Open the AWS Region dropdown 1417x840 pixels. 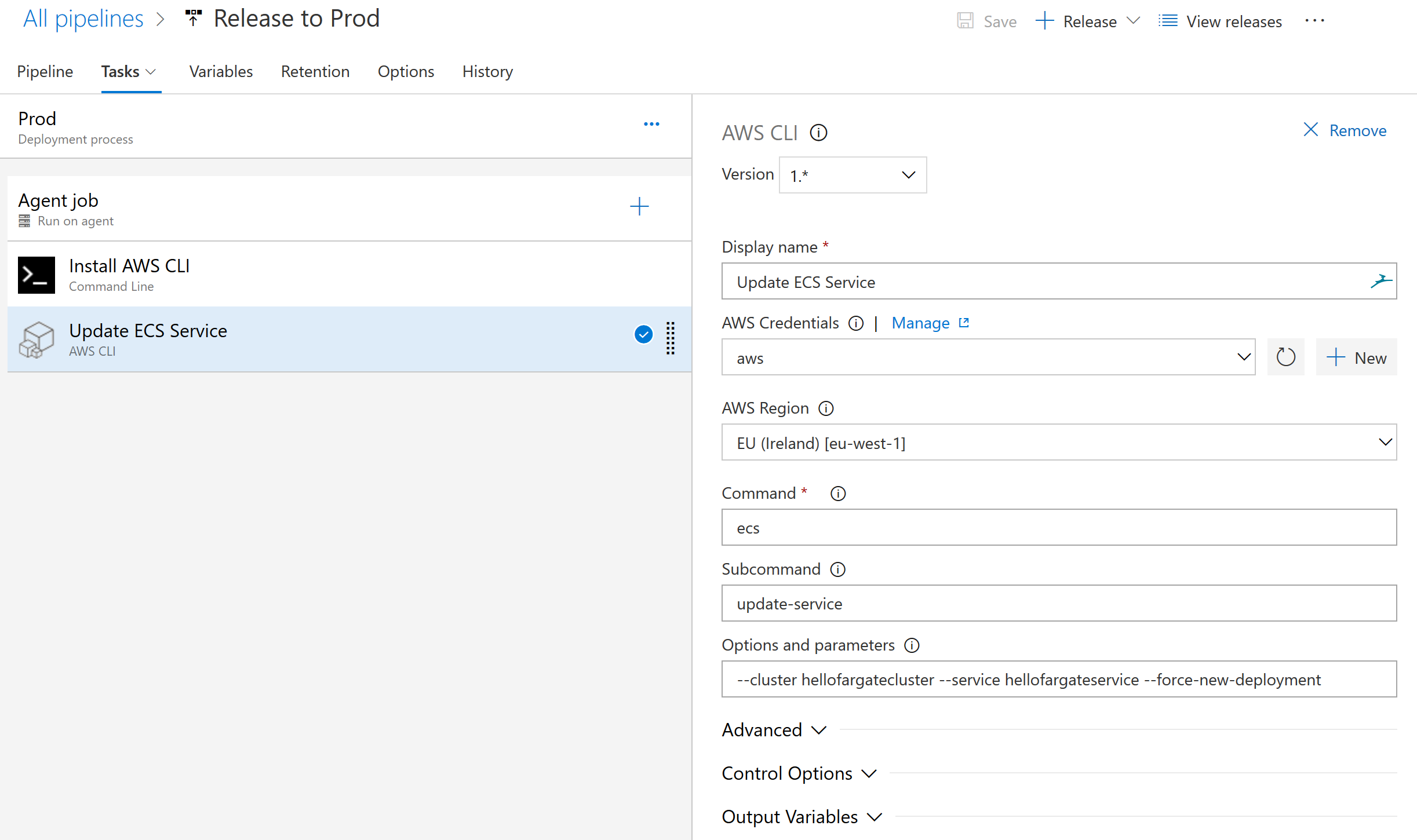(x=1058, y=443)
